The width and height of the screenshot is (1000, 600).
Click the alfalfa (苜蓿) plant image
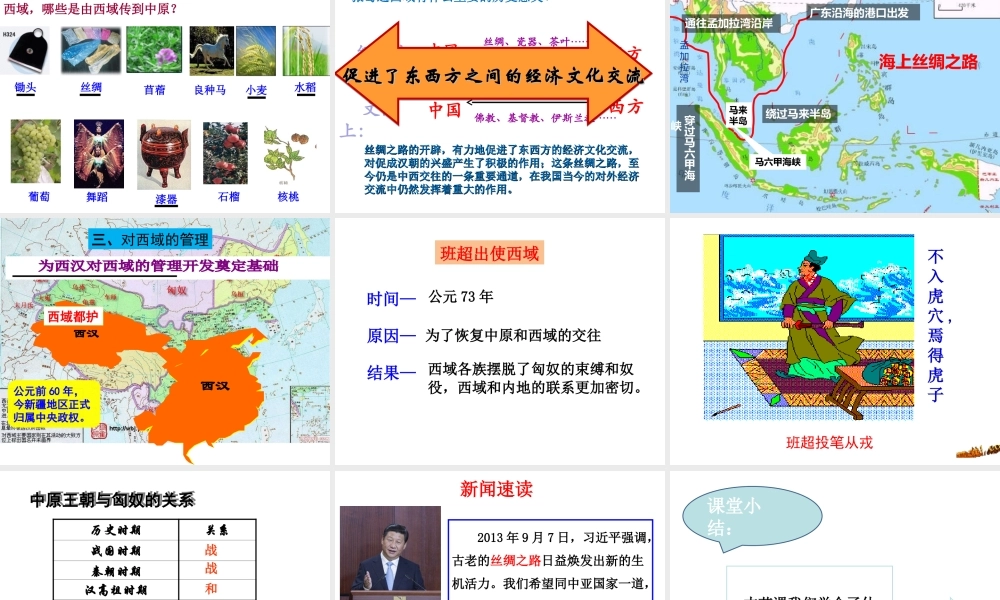154,50
